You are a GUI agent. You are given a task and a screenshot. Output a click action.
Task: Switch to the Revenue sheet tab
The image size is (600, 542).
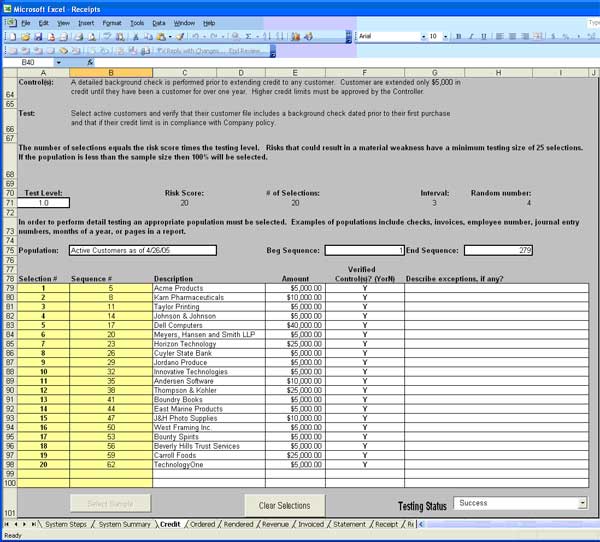pyautogui.click(x=275, y=524)
